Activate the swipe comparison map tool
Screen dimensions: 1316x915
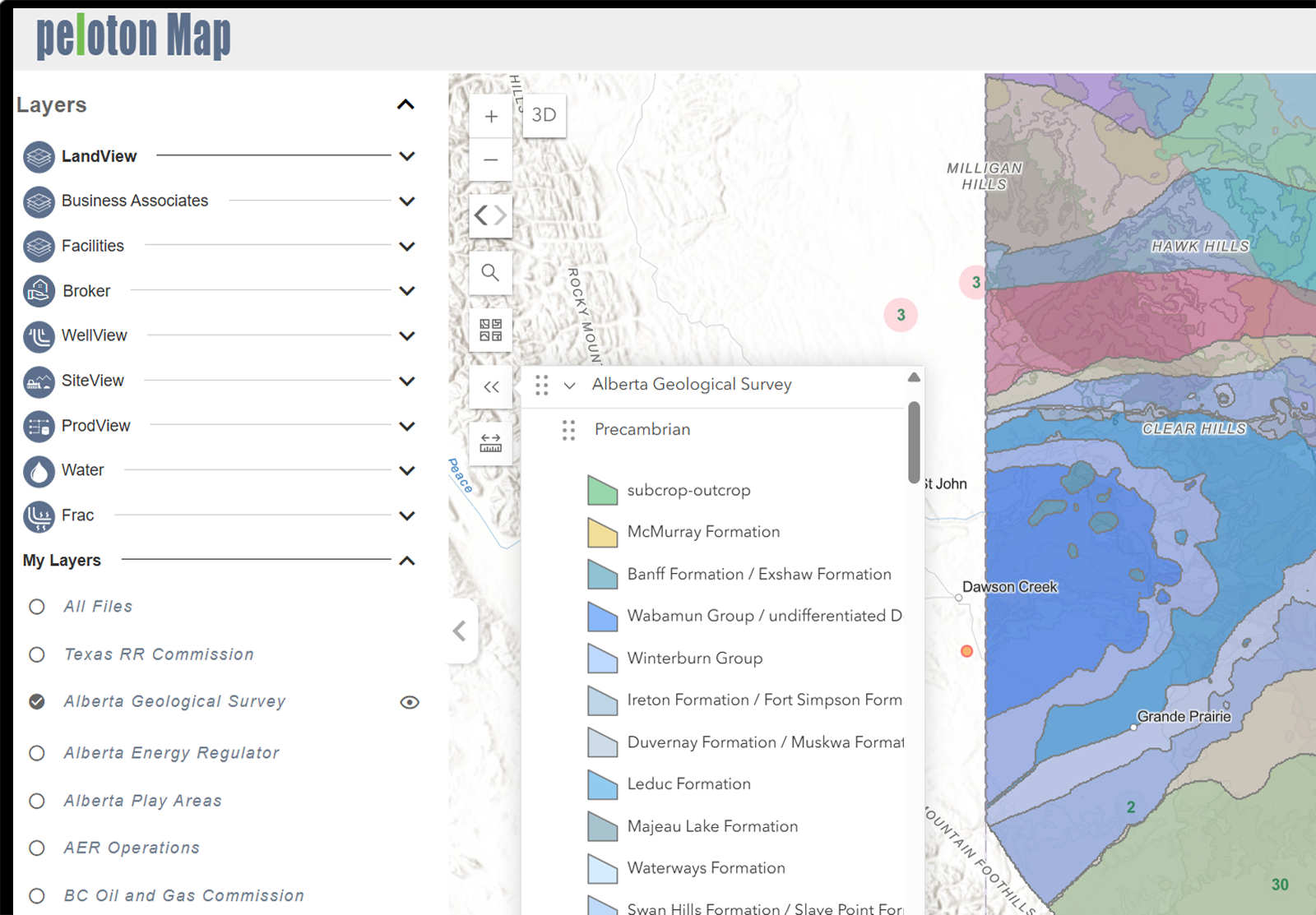click(x=490, y=215)
